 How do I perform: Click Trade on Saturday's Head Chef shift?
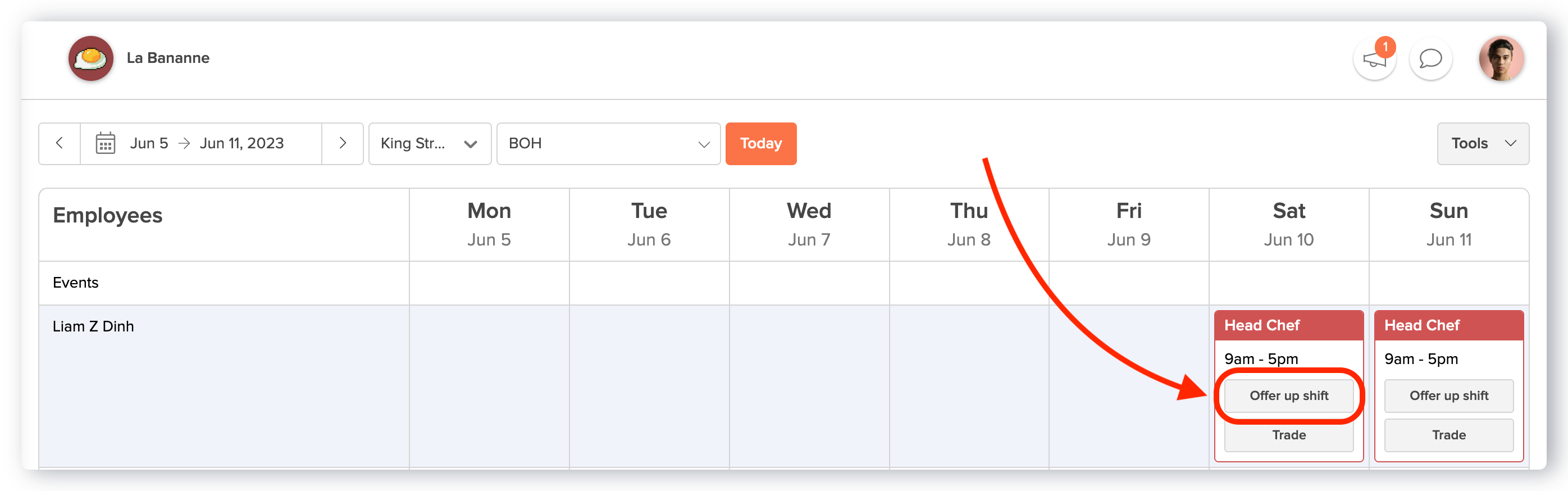point(1289,435)
